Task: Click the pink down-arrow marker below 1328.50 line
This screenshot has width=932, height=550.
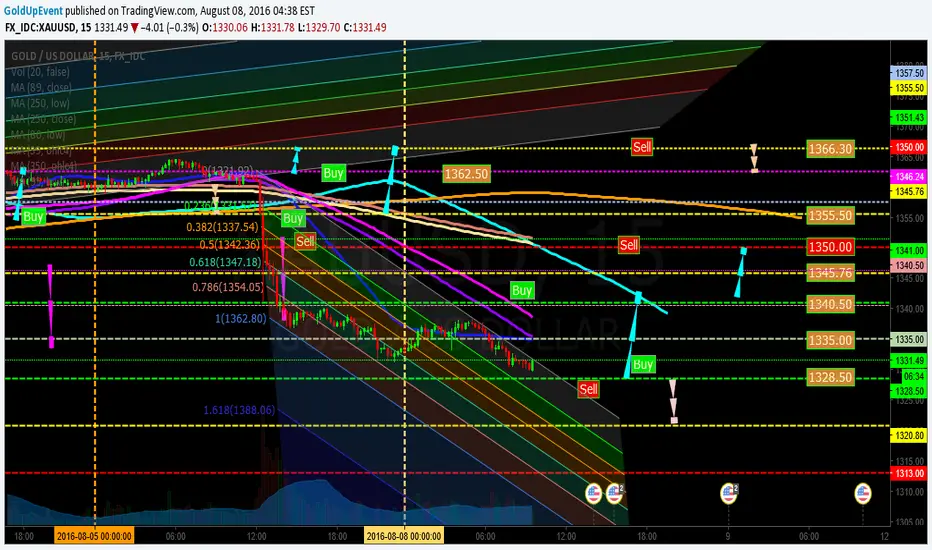Action: pyautogui.click(x=673, y=401)
